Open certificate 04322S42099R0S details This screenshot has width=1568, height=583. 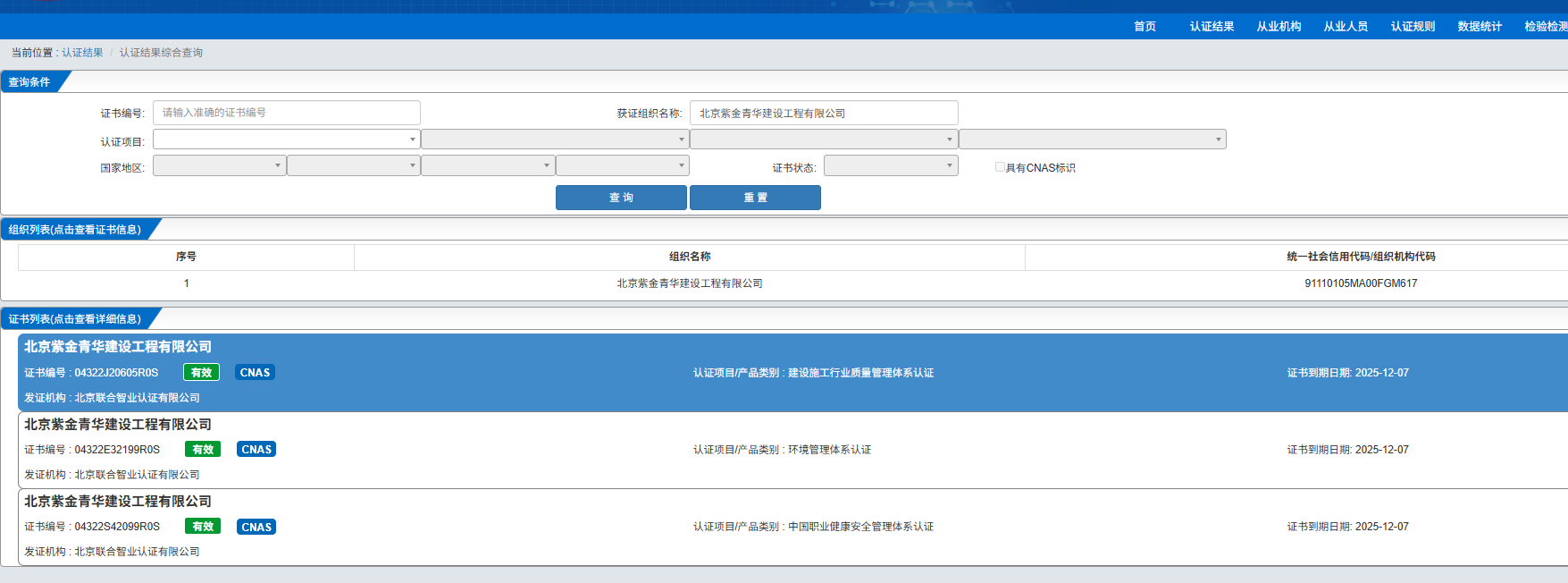pos(792,527)
